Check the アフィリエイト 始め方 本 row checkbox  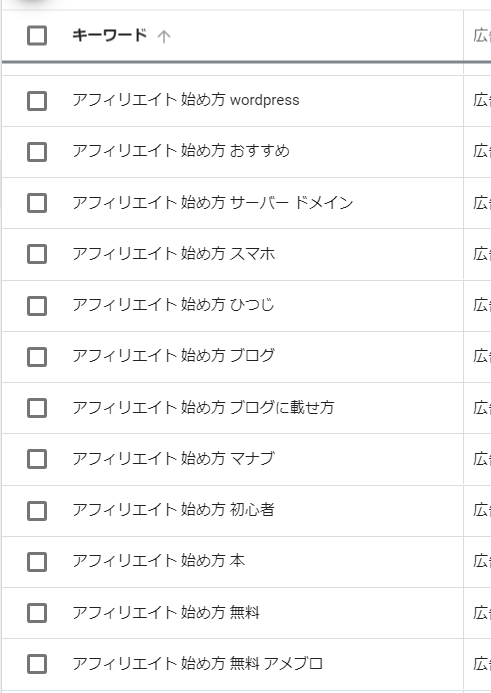pos(37,562)
